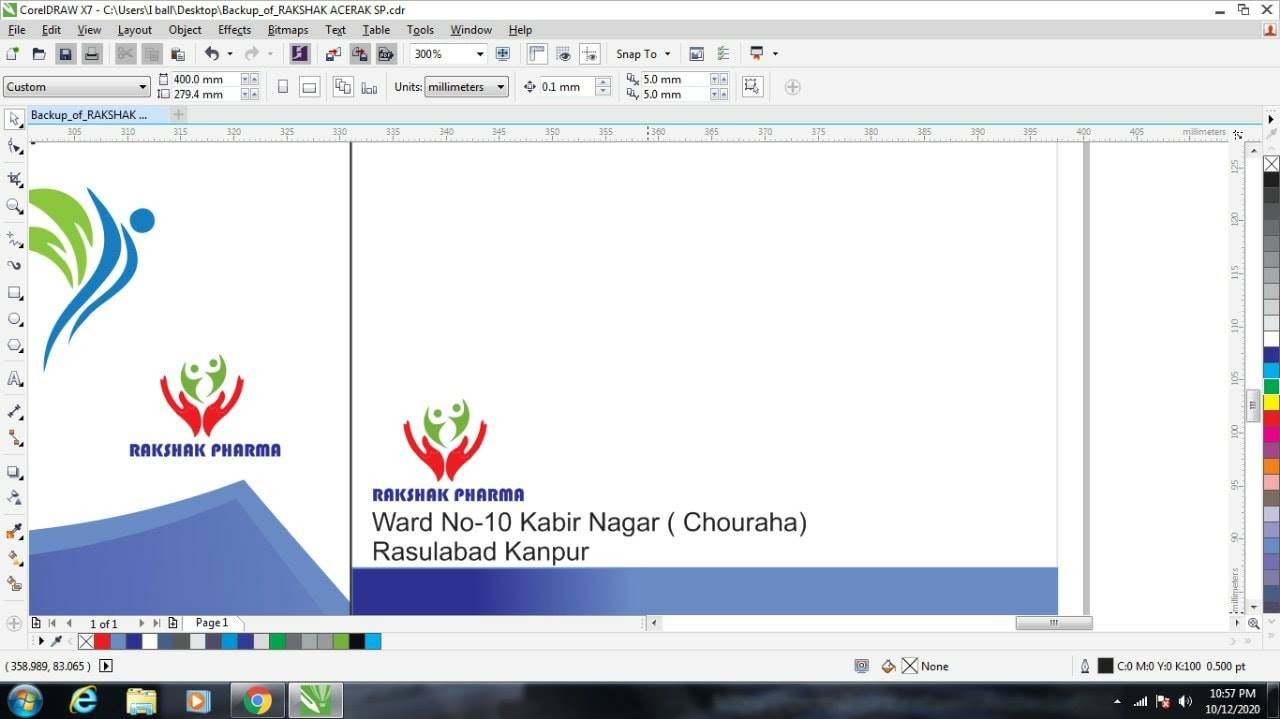Select the Zoom tool in the toolbox
This screenshot has width=1280, height=719.
pyautogui.click(x=15, y=206)
